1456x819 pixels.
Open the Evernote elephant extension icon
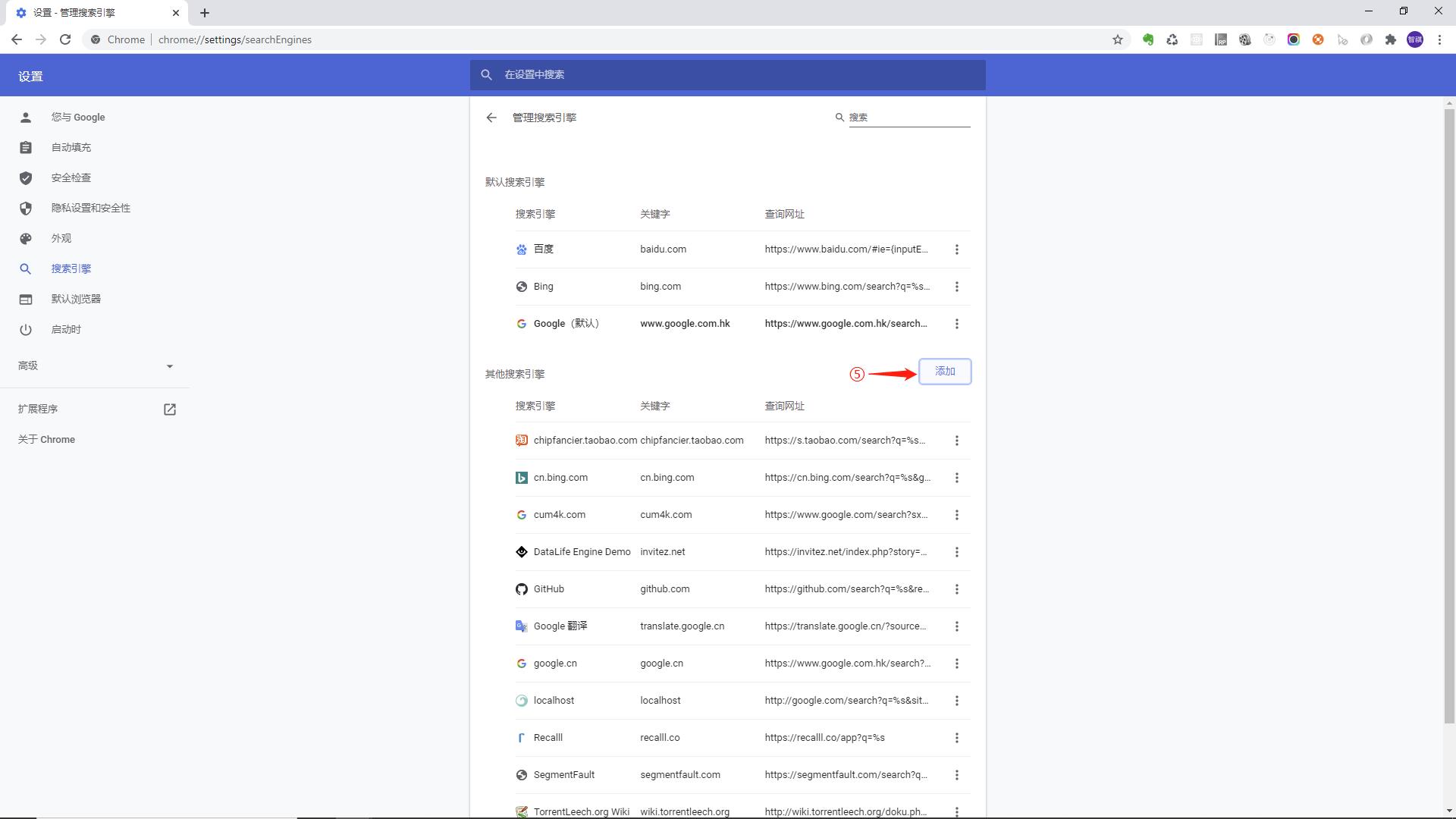pyautogui.click(x=1148, y=39)
